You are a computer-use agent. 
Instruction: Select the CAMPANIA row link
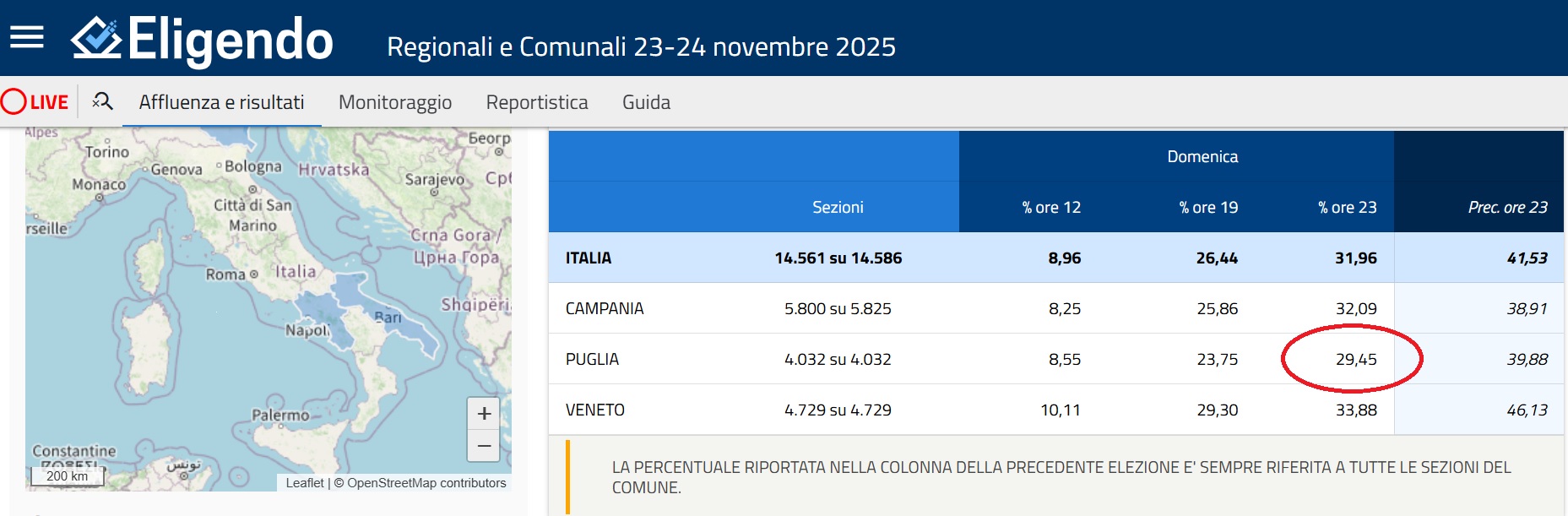click(605, 308)
